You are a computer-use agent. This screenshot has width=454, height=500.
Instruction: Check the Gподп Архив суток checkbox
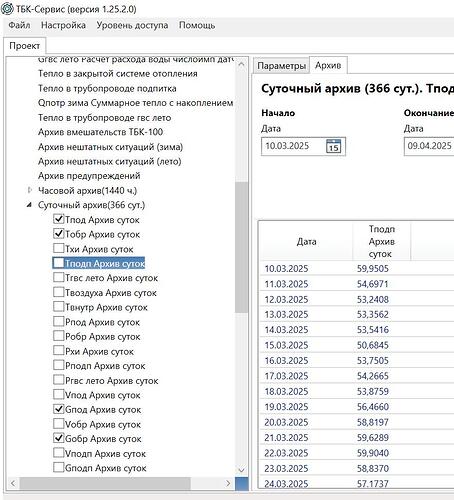tap(58, 467)
